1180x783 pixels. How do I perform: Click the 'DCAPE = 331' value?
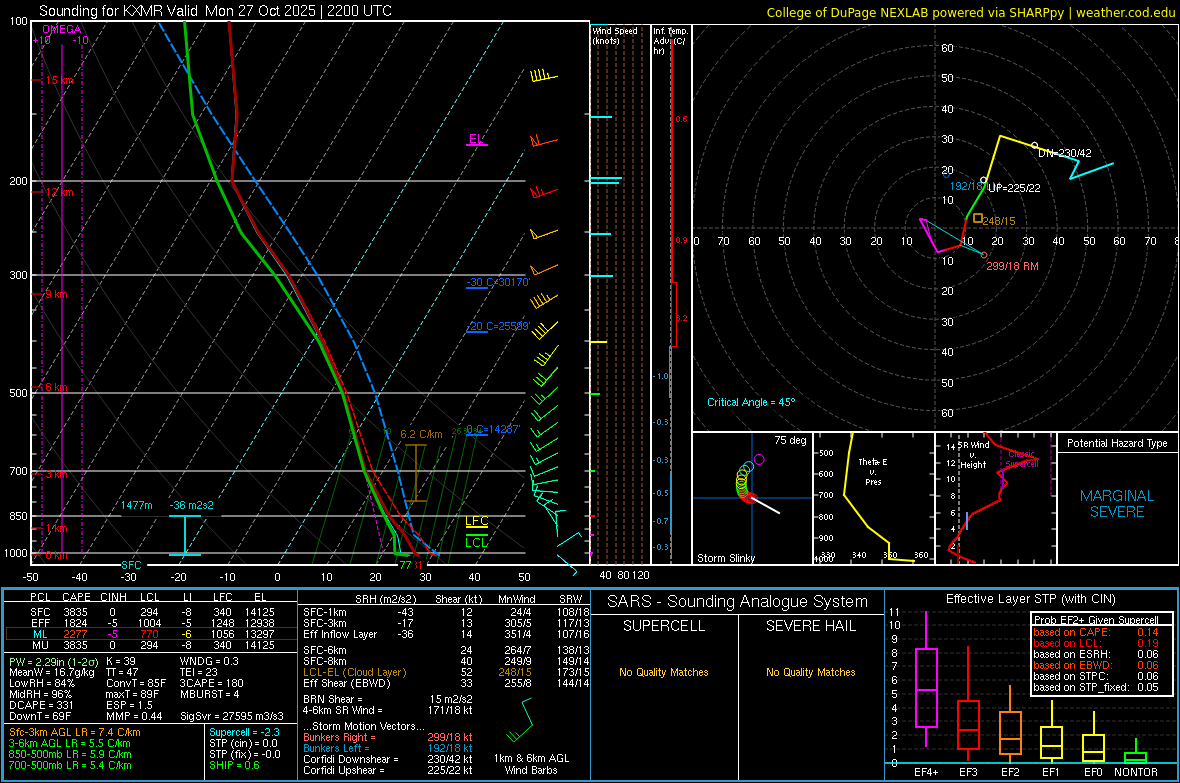coord(41,705)
